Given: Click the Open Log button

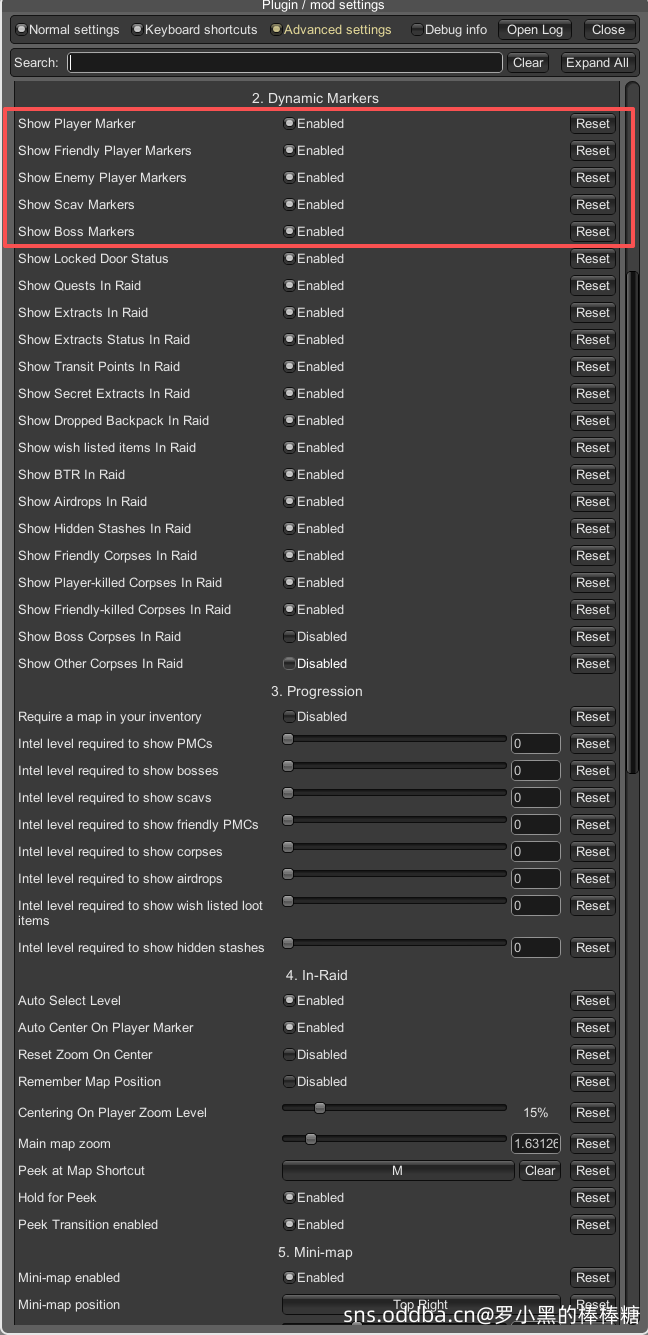Looking at the screenshot, I should pyautogui.click(x=535, y=30).
